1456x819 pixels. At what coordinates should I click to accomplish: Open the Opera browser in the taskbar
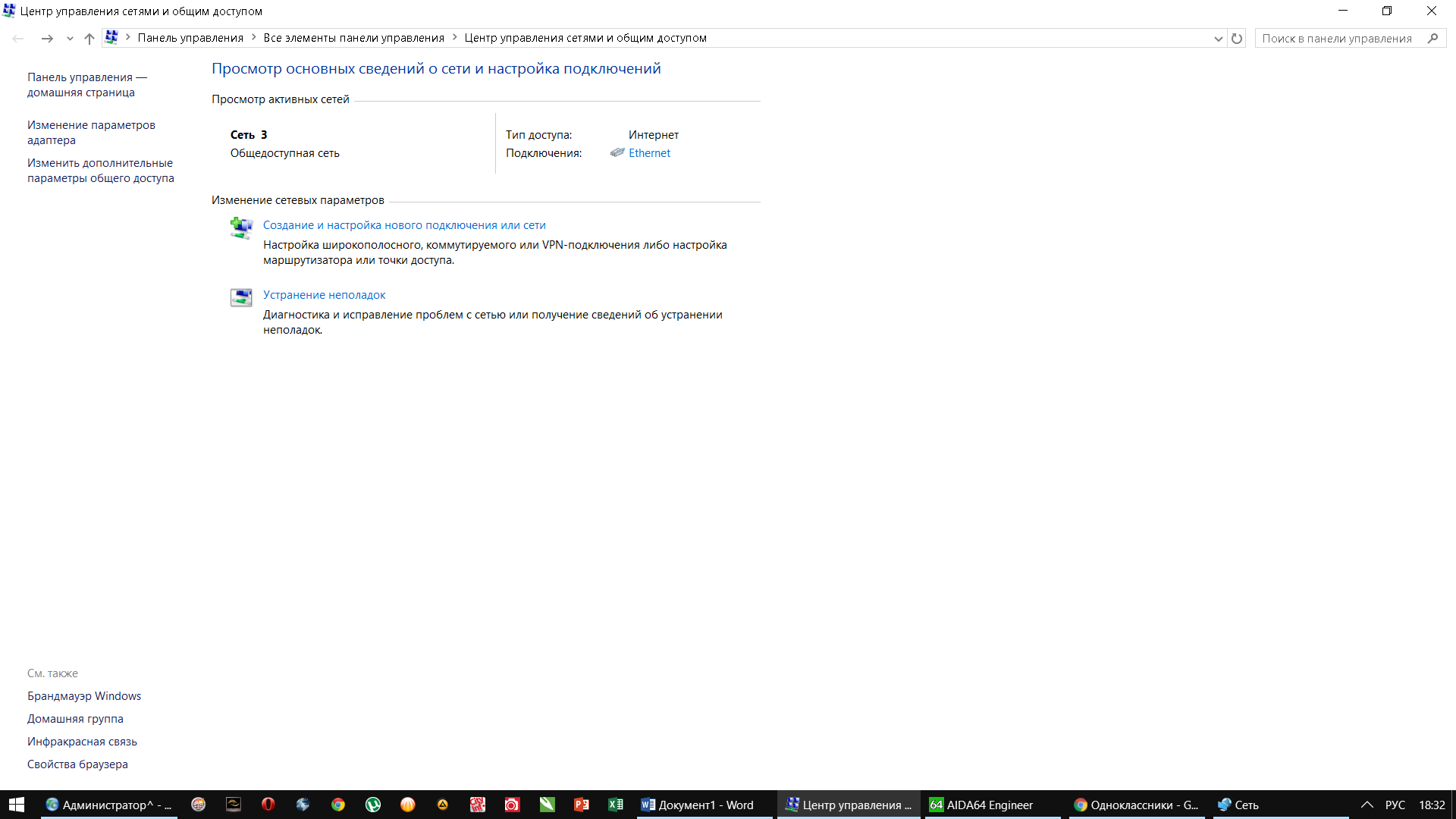[268, 805]
